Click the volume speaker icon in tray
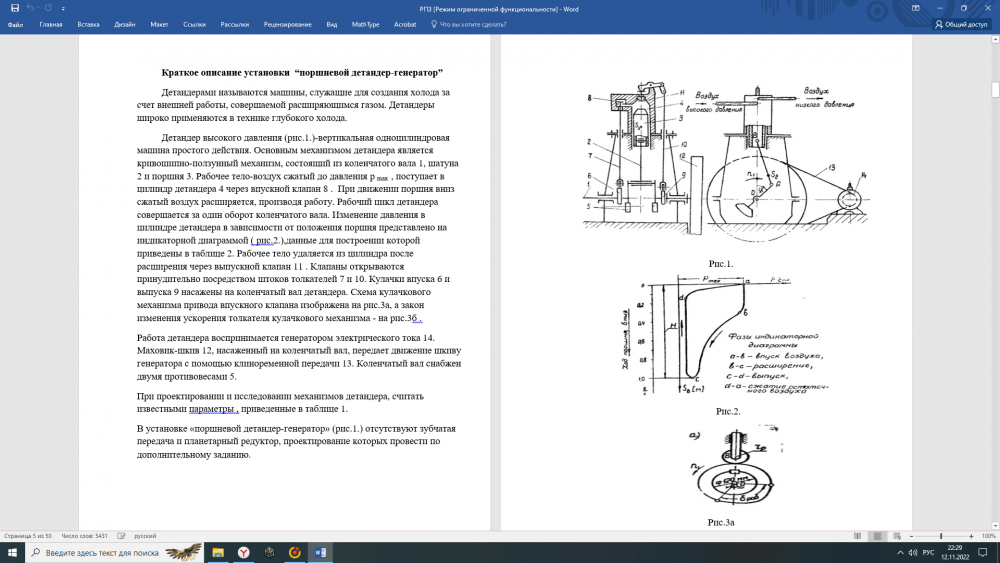The width and height of the screenshot is (1000, 563). (x=913, y=552)
